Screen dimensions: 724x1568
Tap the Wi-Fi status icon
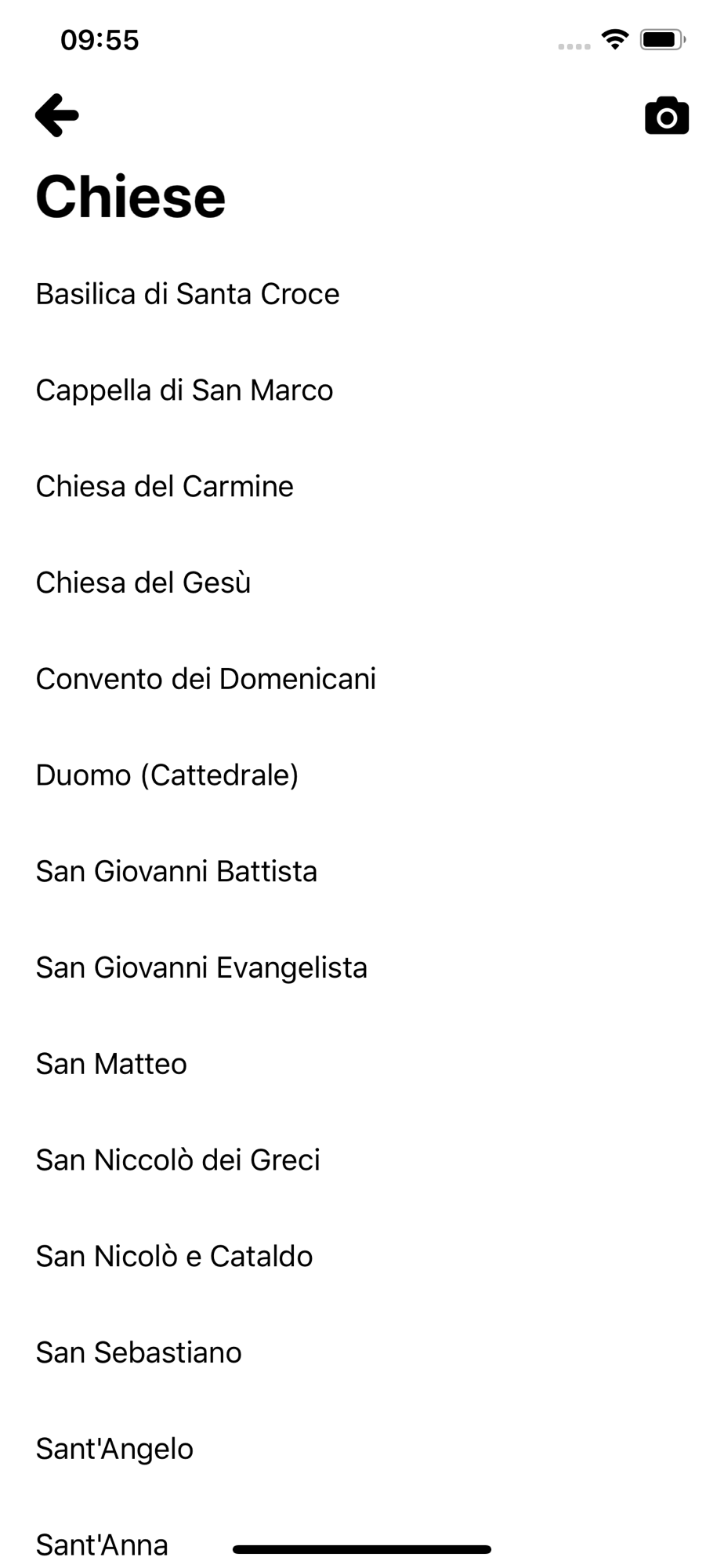pos(615,39)
